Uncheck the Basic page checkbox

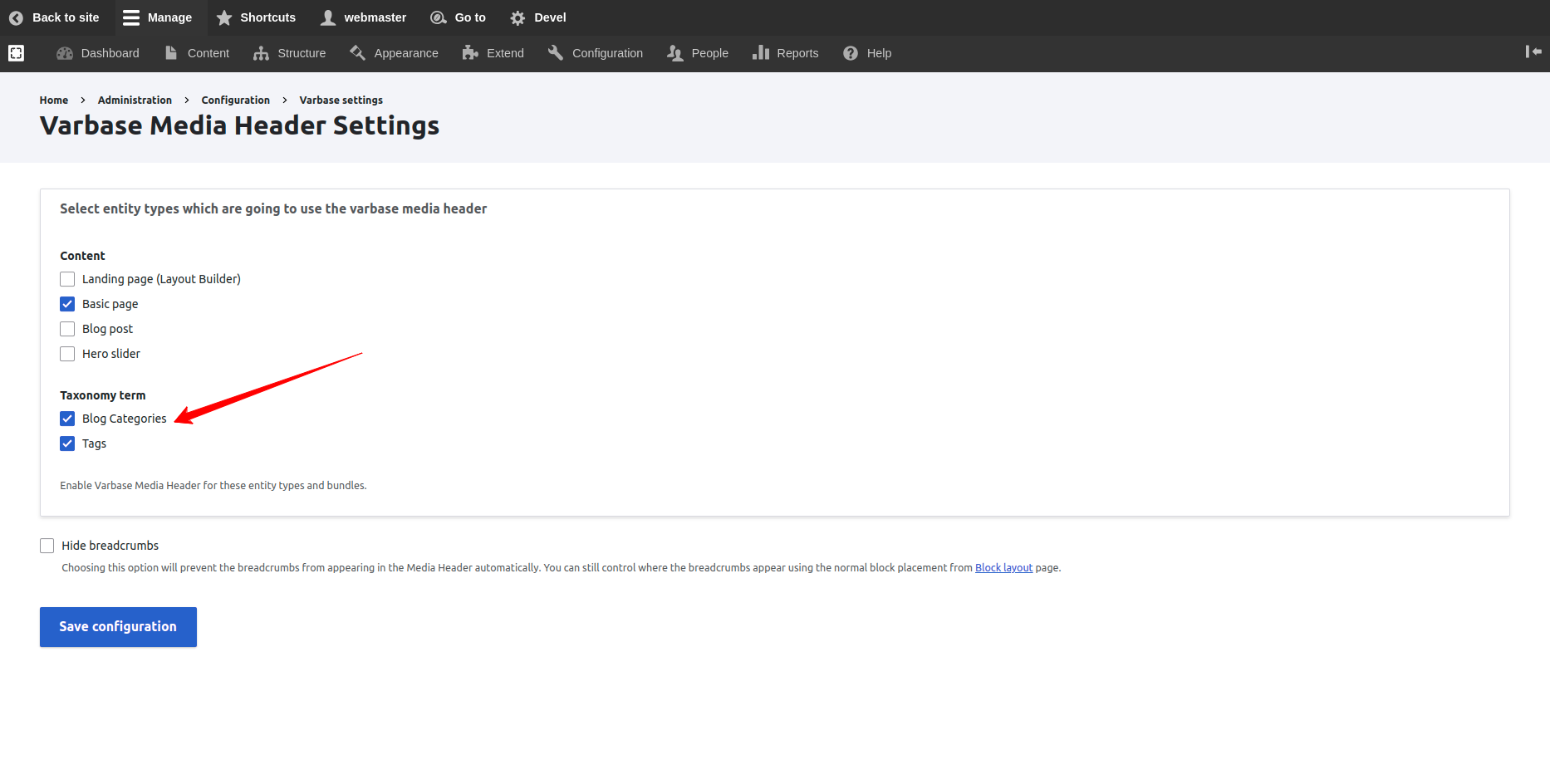pos(67,304)
